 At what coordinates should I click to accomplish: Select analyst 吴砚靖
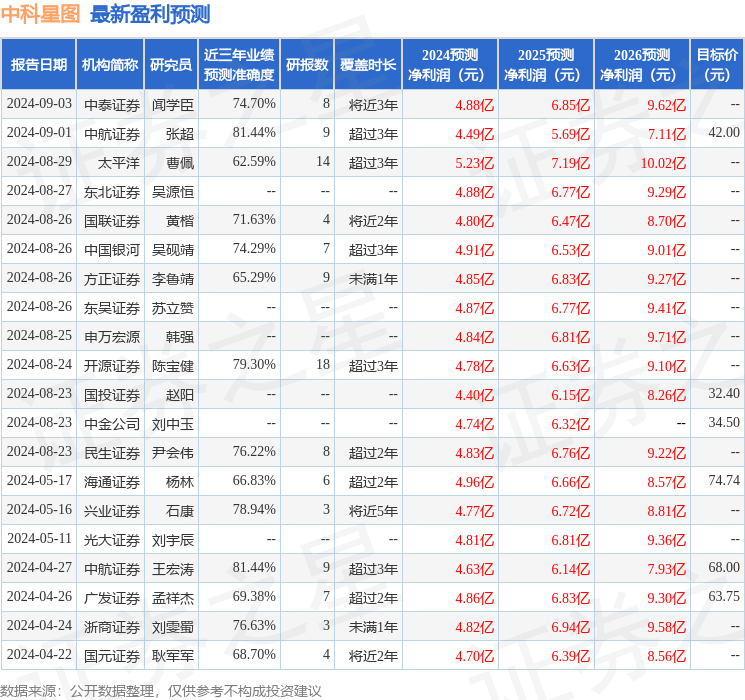(173, 249)
